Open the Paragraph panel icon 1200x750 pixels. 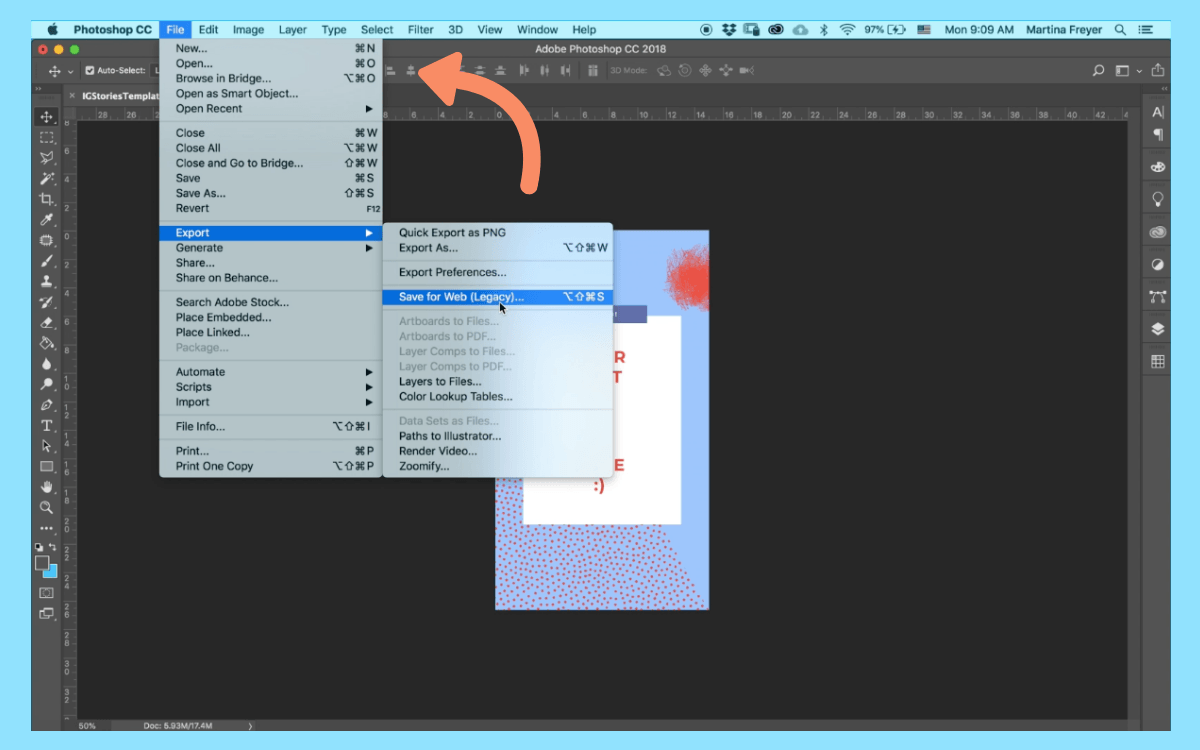tap(1158, 134)
